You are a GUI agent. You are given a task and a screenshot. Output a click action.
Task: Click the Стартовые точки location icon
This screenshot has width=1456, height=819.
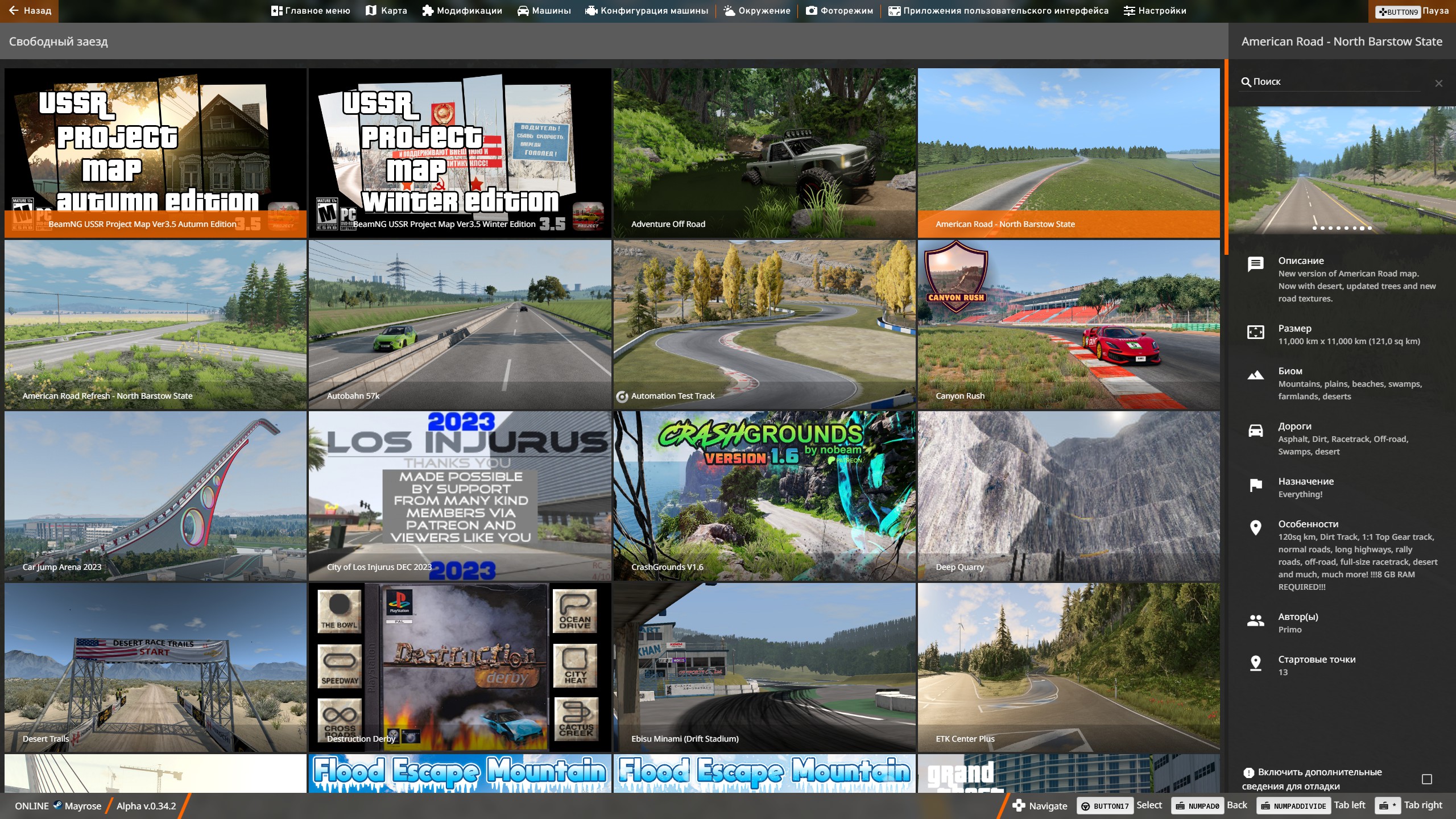click(1255, 663)
